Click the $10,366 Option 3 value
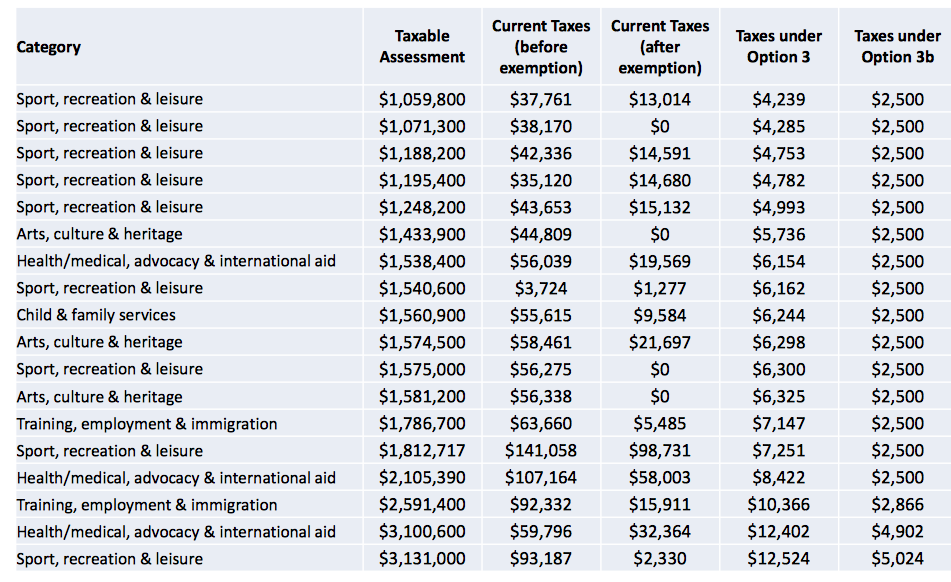 [x=779, y=505]
